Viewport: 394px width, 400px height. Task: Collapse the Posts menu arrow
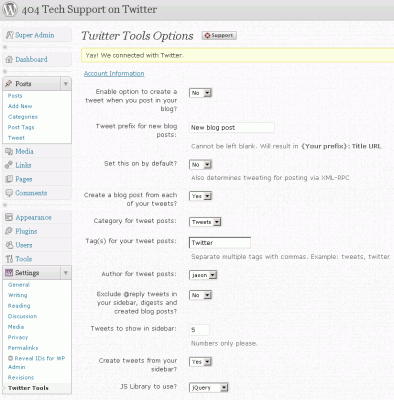(x=66, y=84)
